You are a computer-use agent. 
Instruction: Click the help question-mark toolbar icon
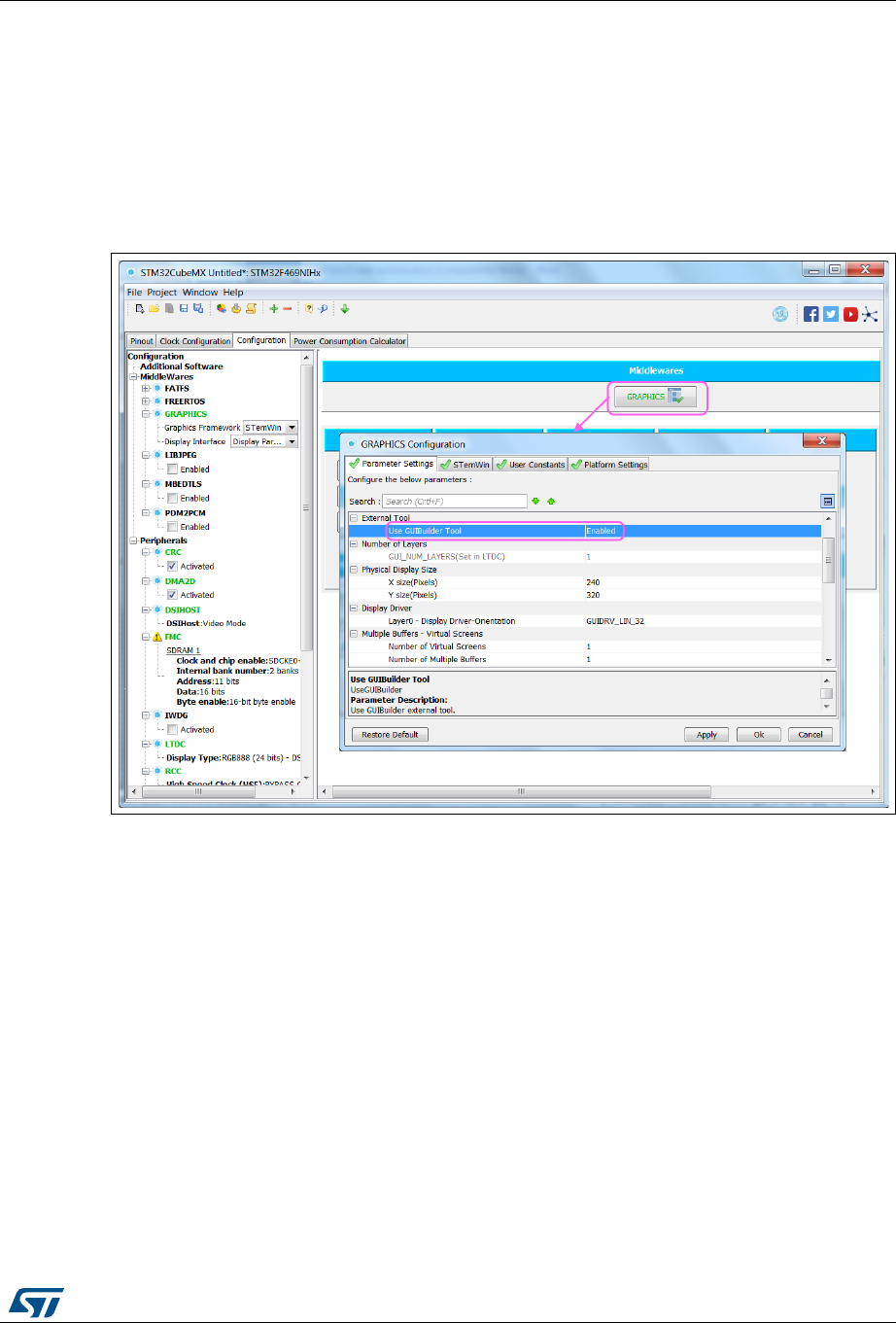(x=309, y=308)
